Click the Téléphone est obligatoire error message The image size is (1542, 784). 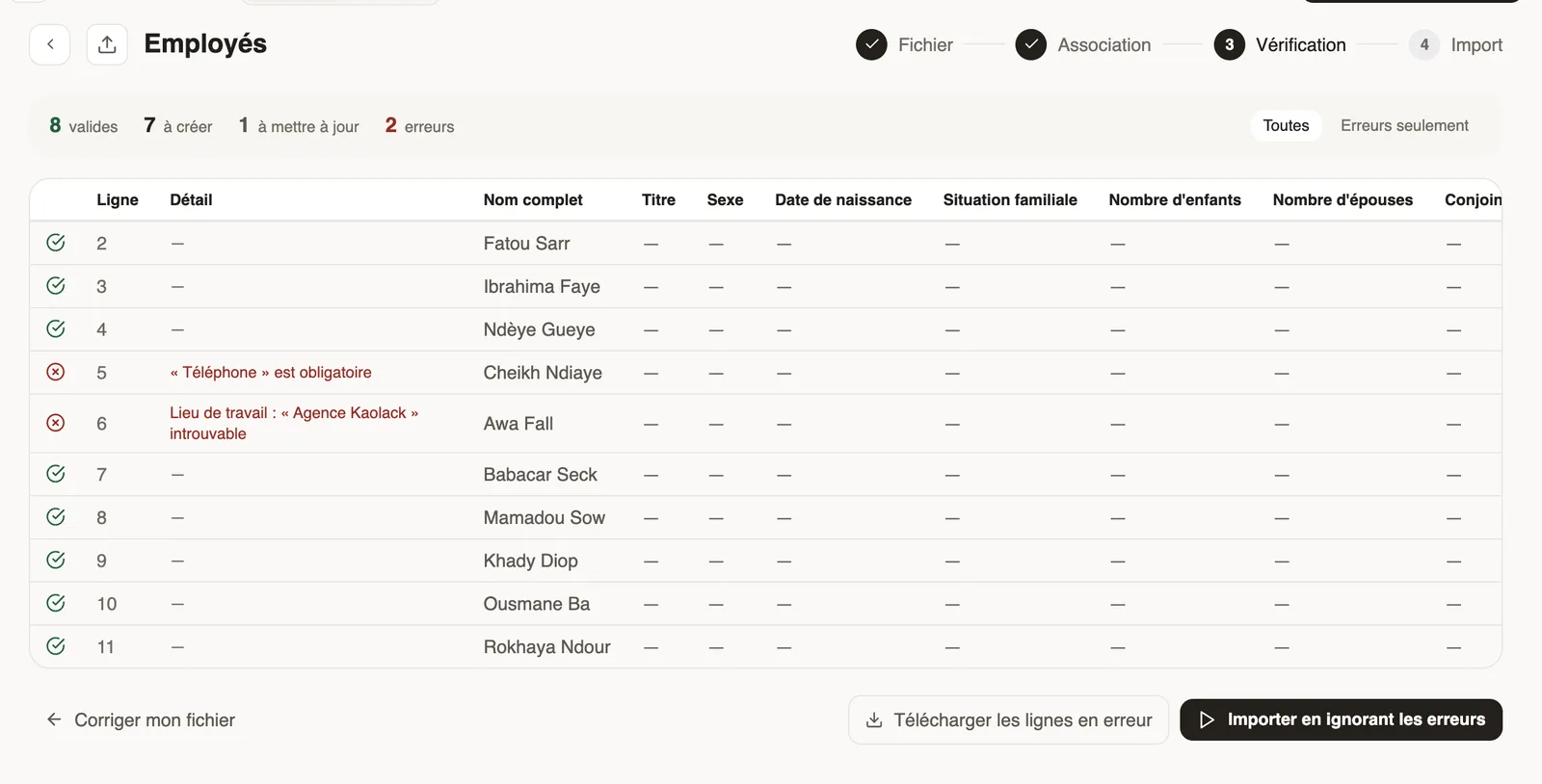click(x=271, y=373)
